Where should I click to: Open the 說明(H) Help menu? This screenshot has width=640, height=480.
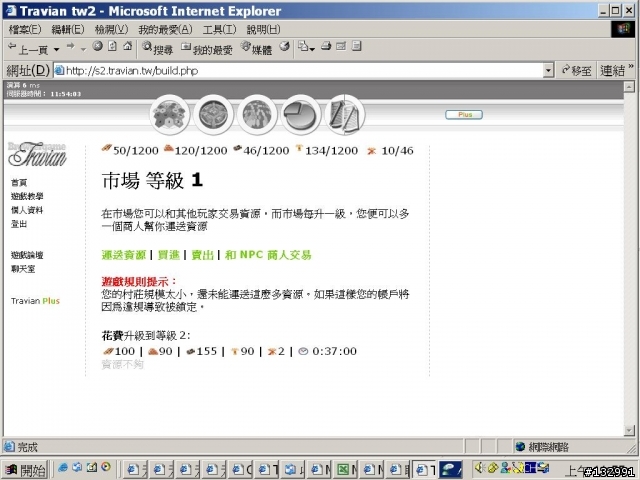(263, 29)
